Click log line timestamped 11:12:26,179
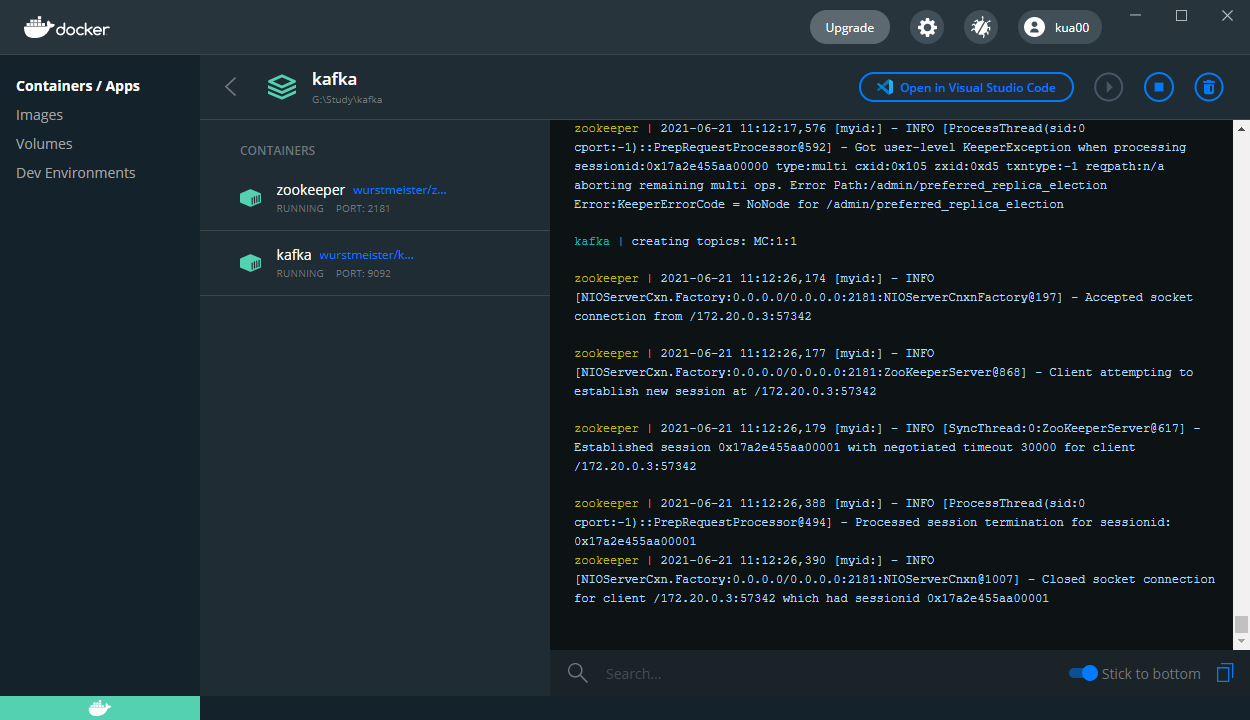This screenshot has width=1250, height=720. (888, 447)
